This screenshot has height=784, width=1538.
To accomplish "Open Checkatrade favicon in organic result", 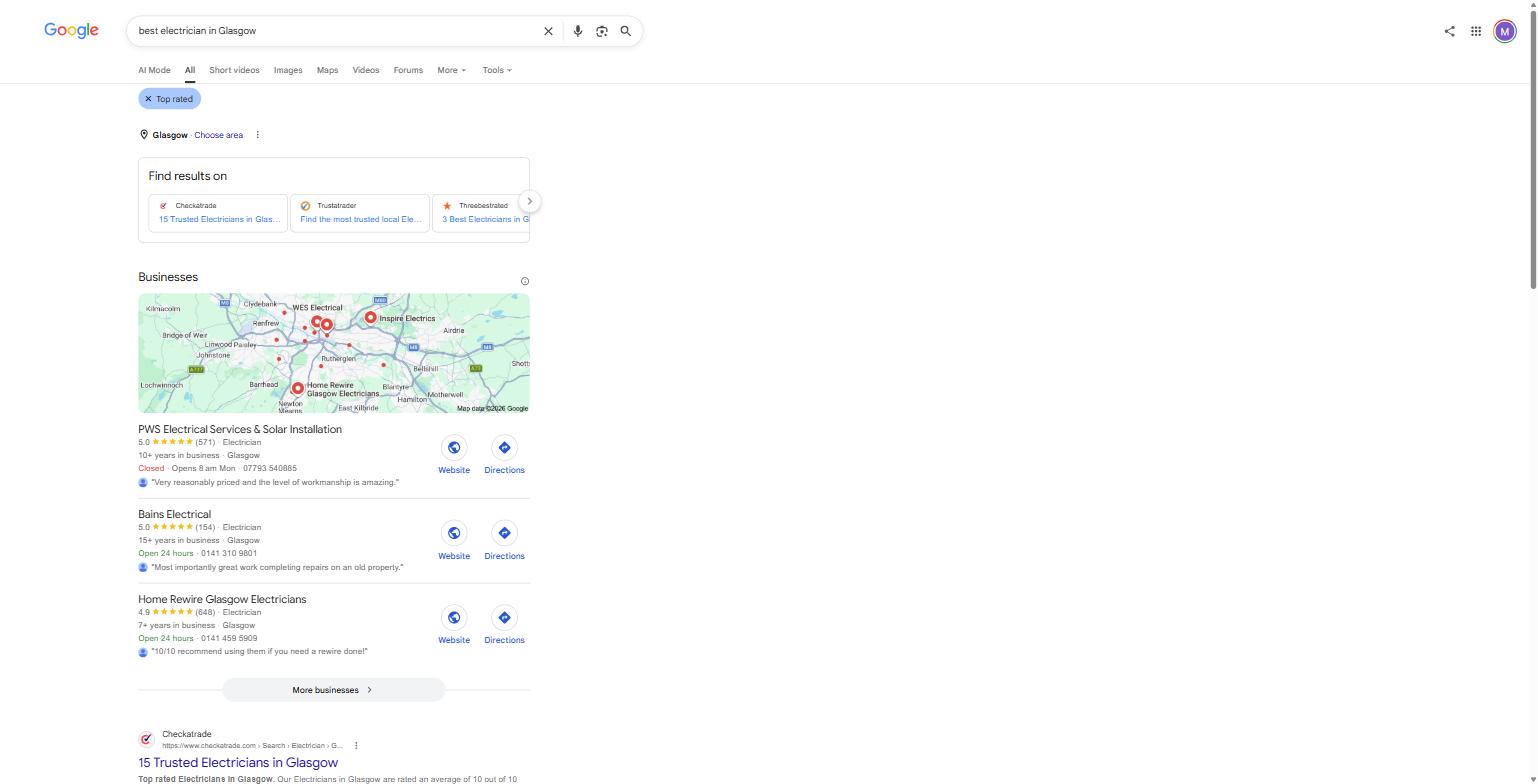I will 146,739.
